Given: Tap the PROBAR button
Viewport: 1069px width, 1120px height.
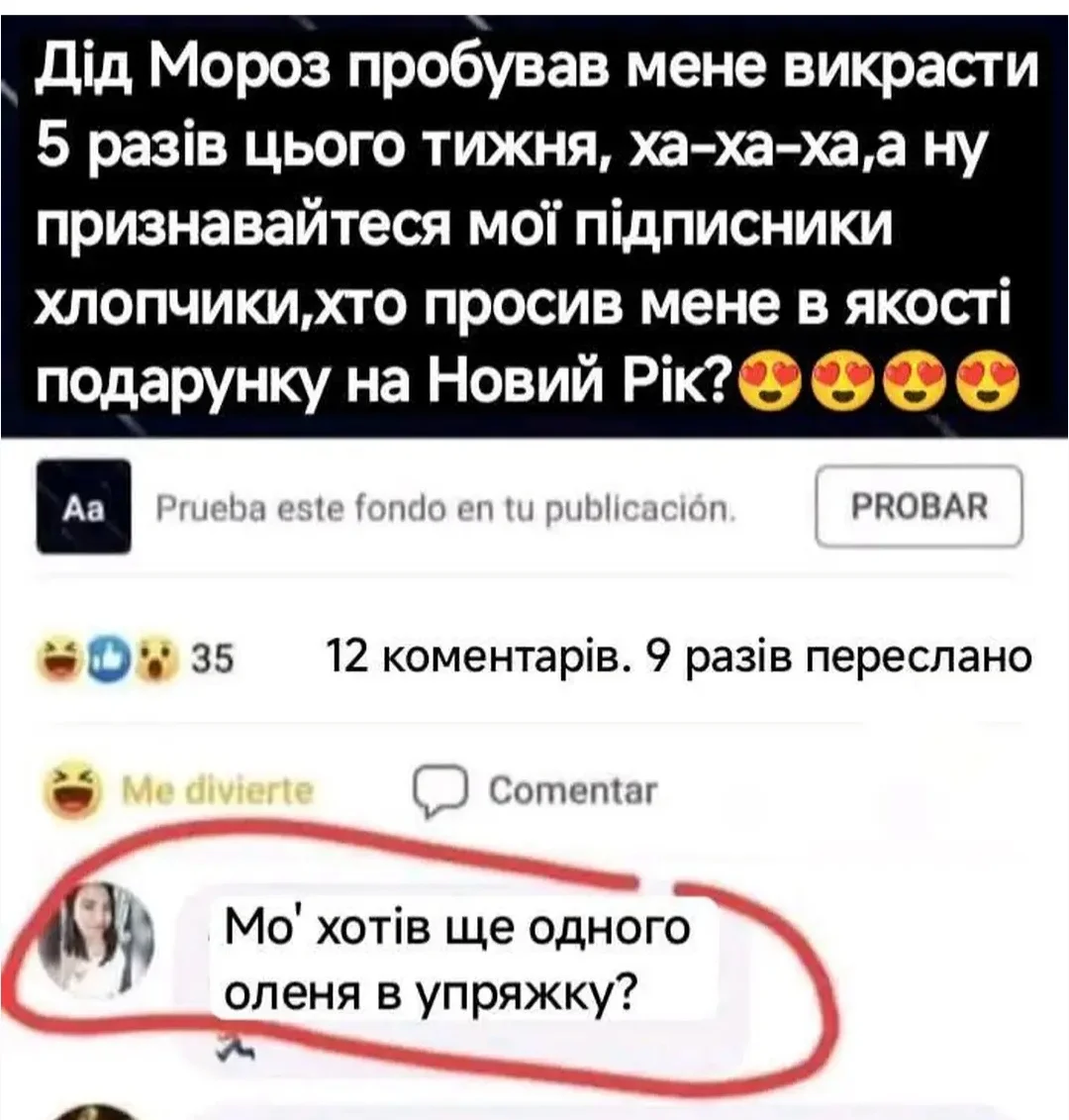Looking at the screenshot, I should click(x=919, y=506).
